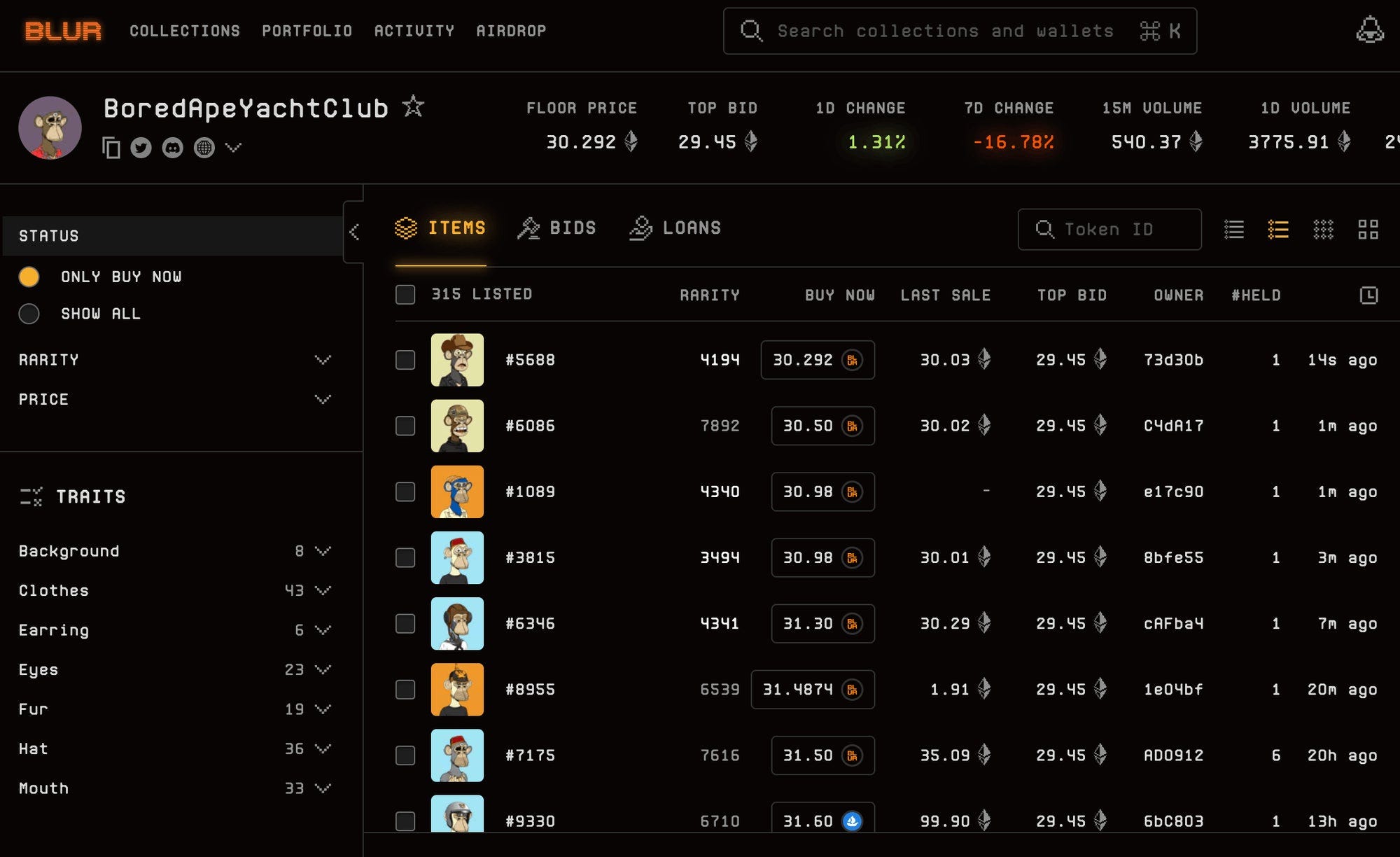
Task: Open the Portfolio menu
Action: click(307, 31)
